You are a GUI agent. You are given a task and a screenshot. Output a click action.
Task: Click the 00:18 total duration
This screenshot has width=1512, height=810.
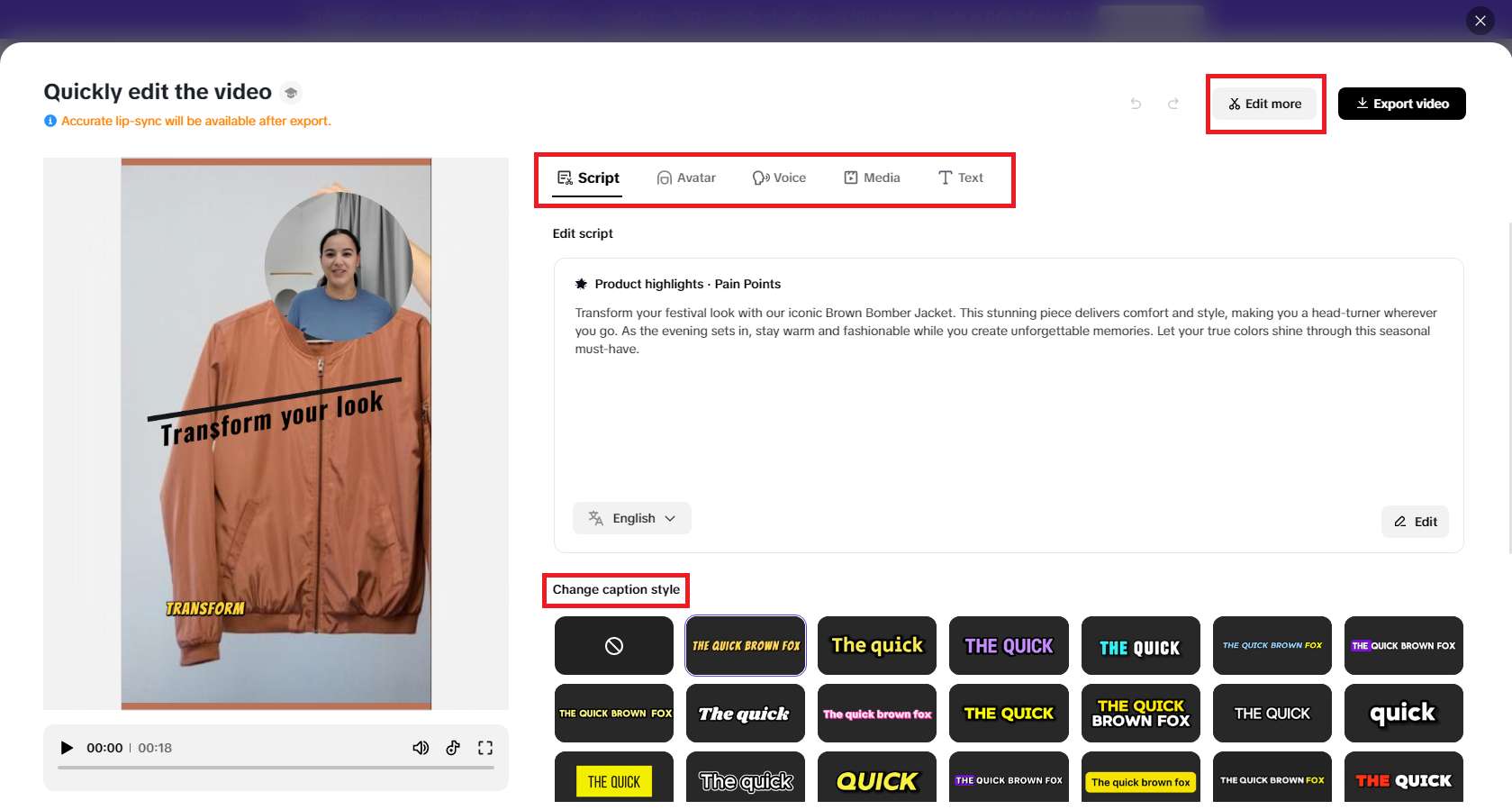pyautogui.click(x=155, y=748)
